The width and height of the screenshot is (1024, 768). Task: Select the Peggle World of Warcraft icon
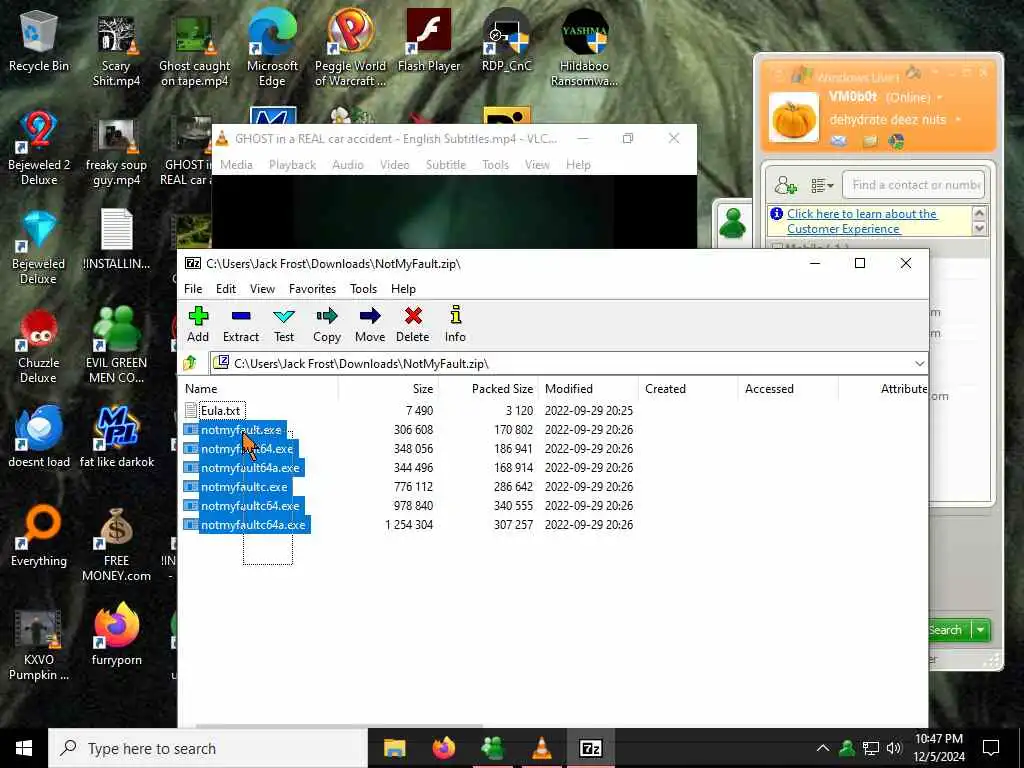point(350,49)
